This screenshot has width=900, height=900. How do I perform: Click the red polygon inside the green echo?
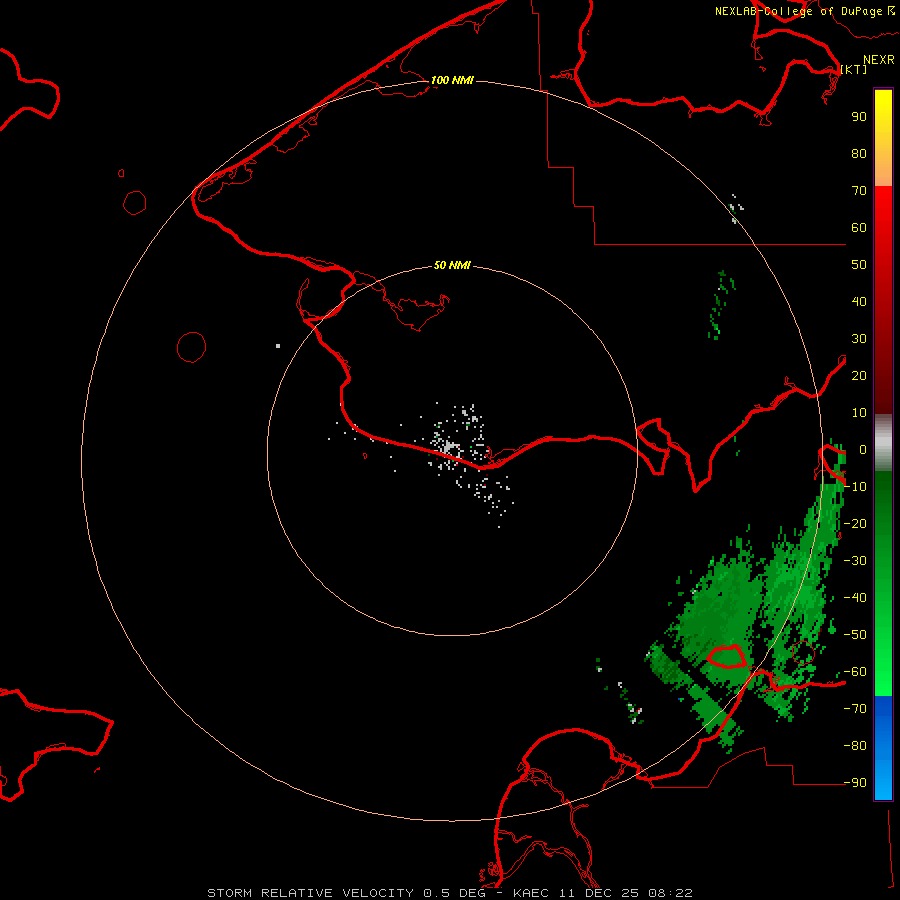pyautogui.click(x=727, y=656)
